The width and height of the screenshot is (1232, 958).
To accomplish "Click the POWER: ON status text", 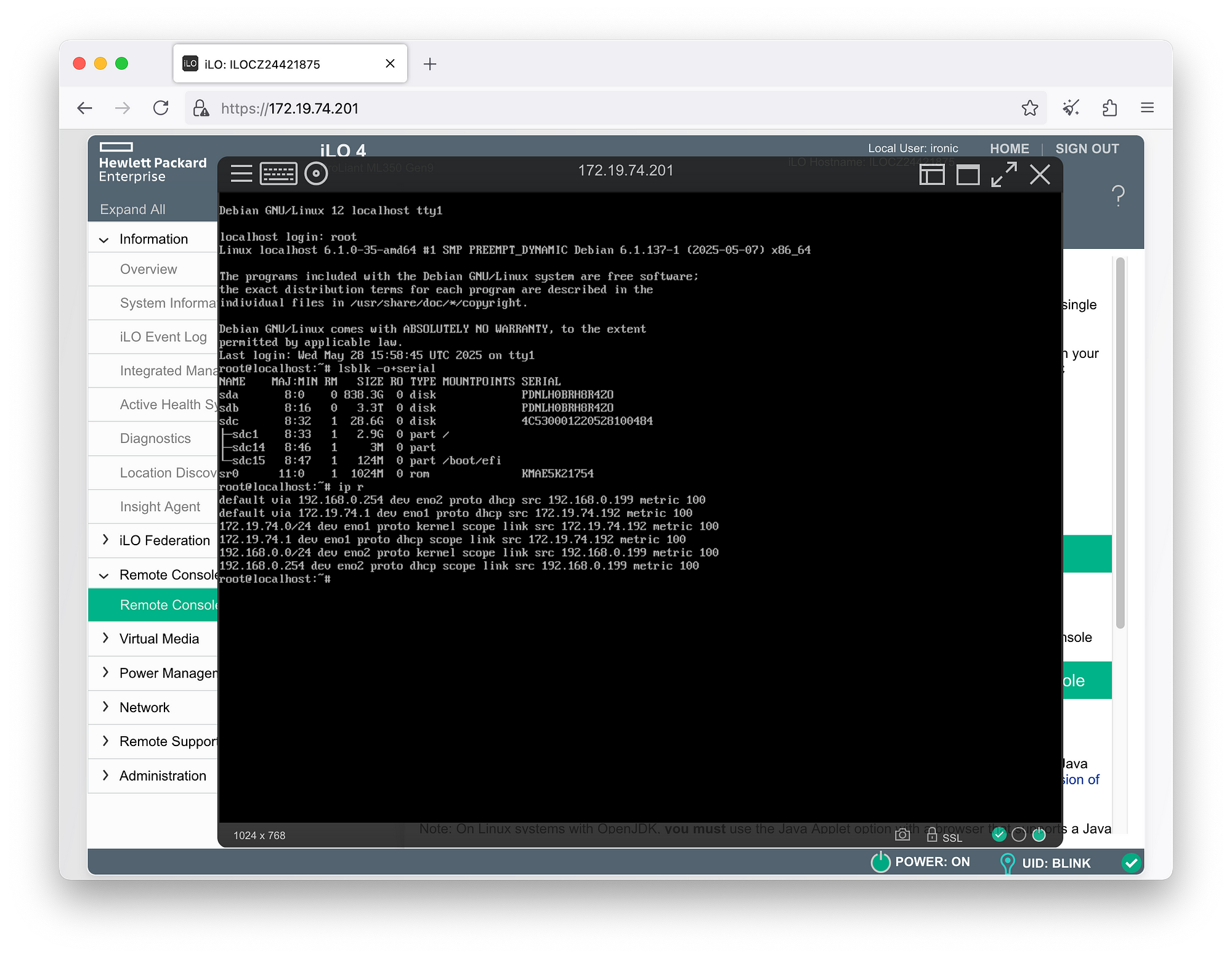I will [x=933, y=862].
